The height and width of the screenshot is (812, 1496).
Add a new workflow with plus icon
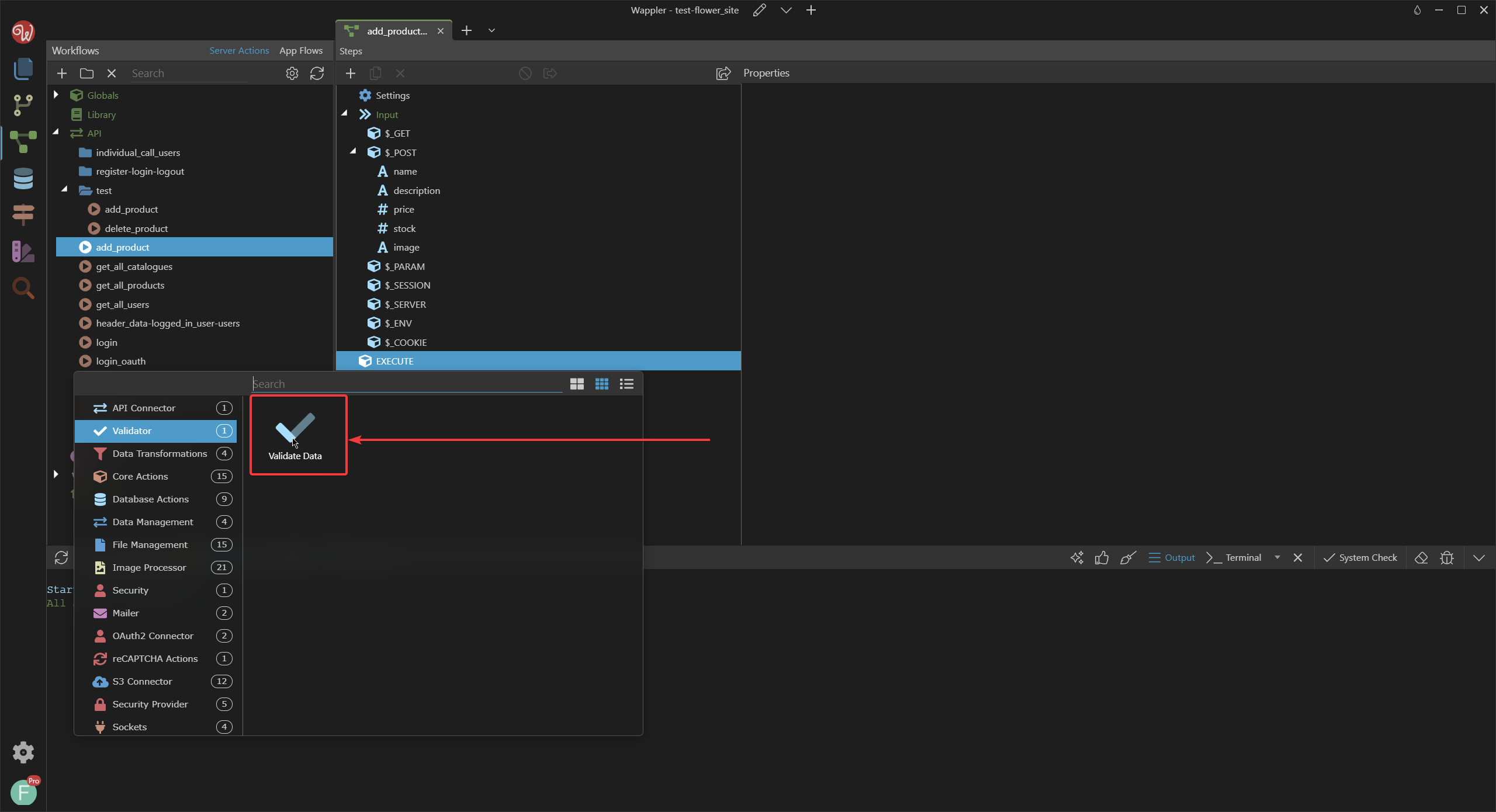click(62, 73)
